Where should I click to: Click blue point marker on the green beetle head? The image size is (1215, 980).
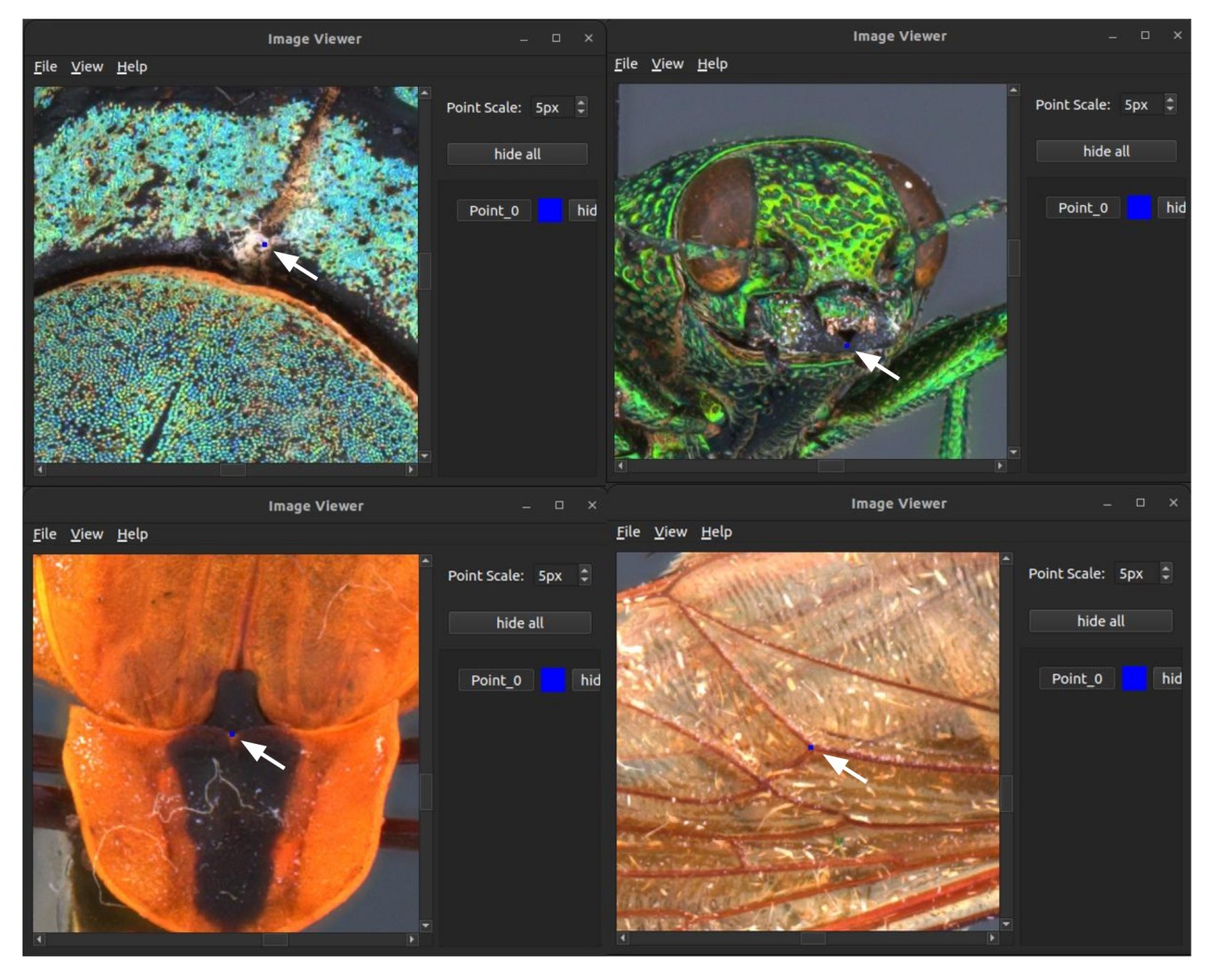pyautogui.click(x=847, y=345)
